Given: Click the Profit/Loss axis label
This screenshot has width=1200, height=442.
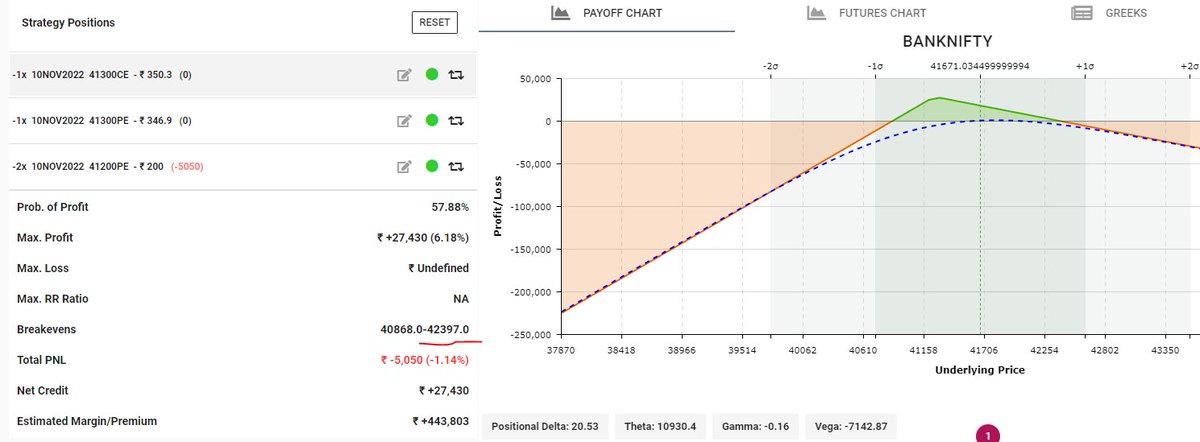Looking at the screenshot, I should pyautogui.click(x=497, y=206).
